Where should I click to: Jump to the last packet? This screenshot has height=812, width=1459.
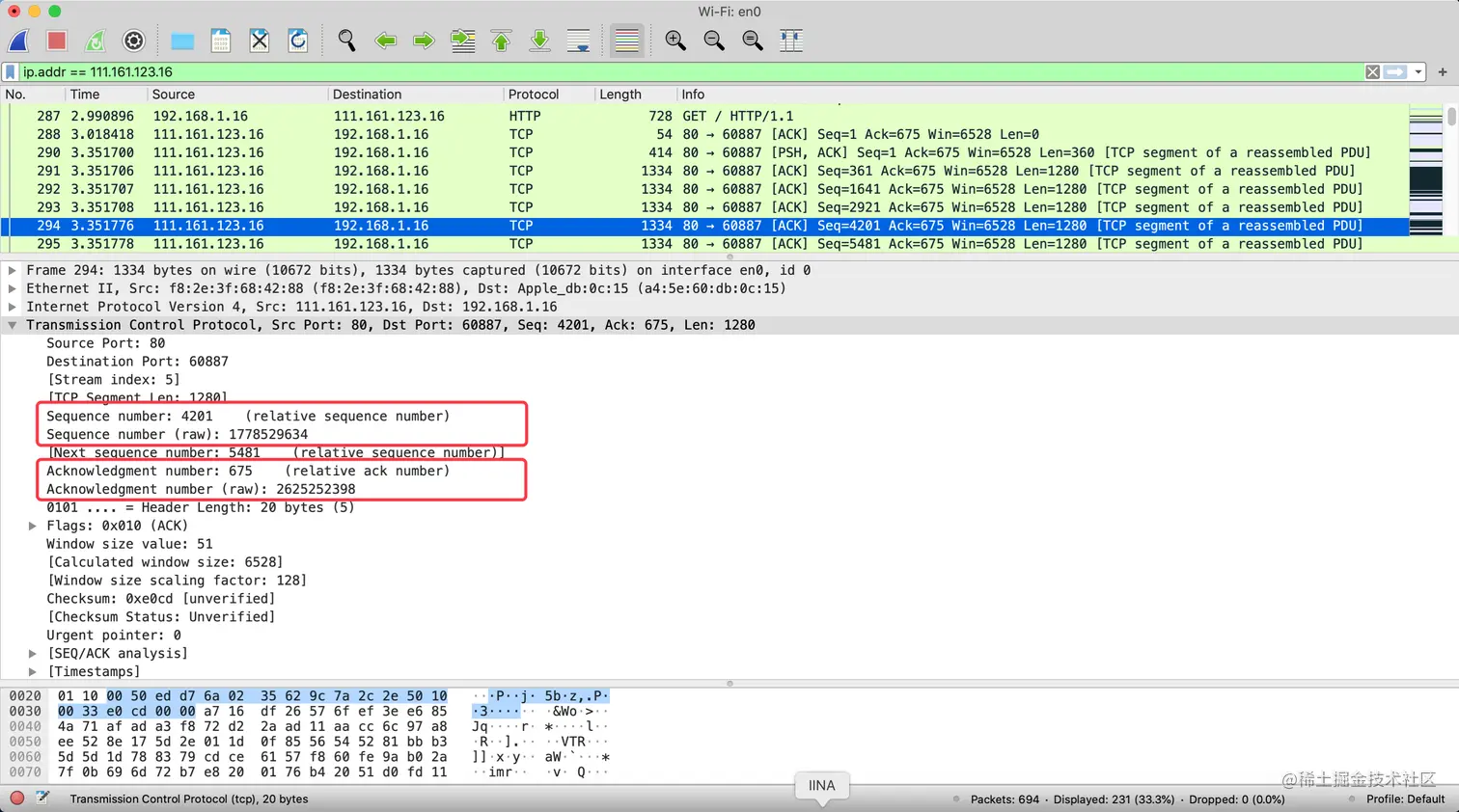coord(540,41)
